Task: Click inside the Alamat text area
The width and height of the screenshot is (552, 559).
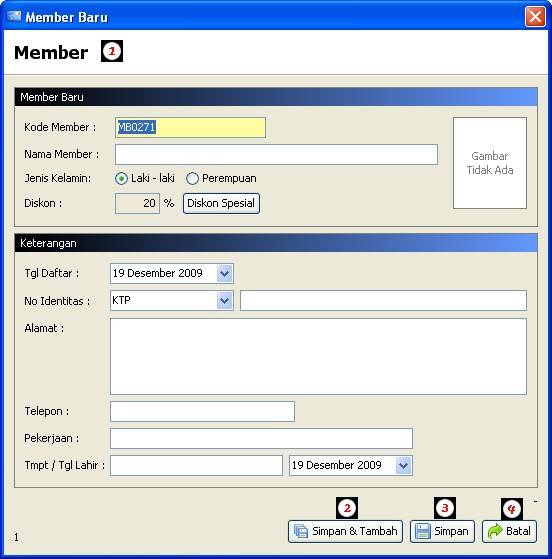Action: 318,357
